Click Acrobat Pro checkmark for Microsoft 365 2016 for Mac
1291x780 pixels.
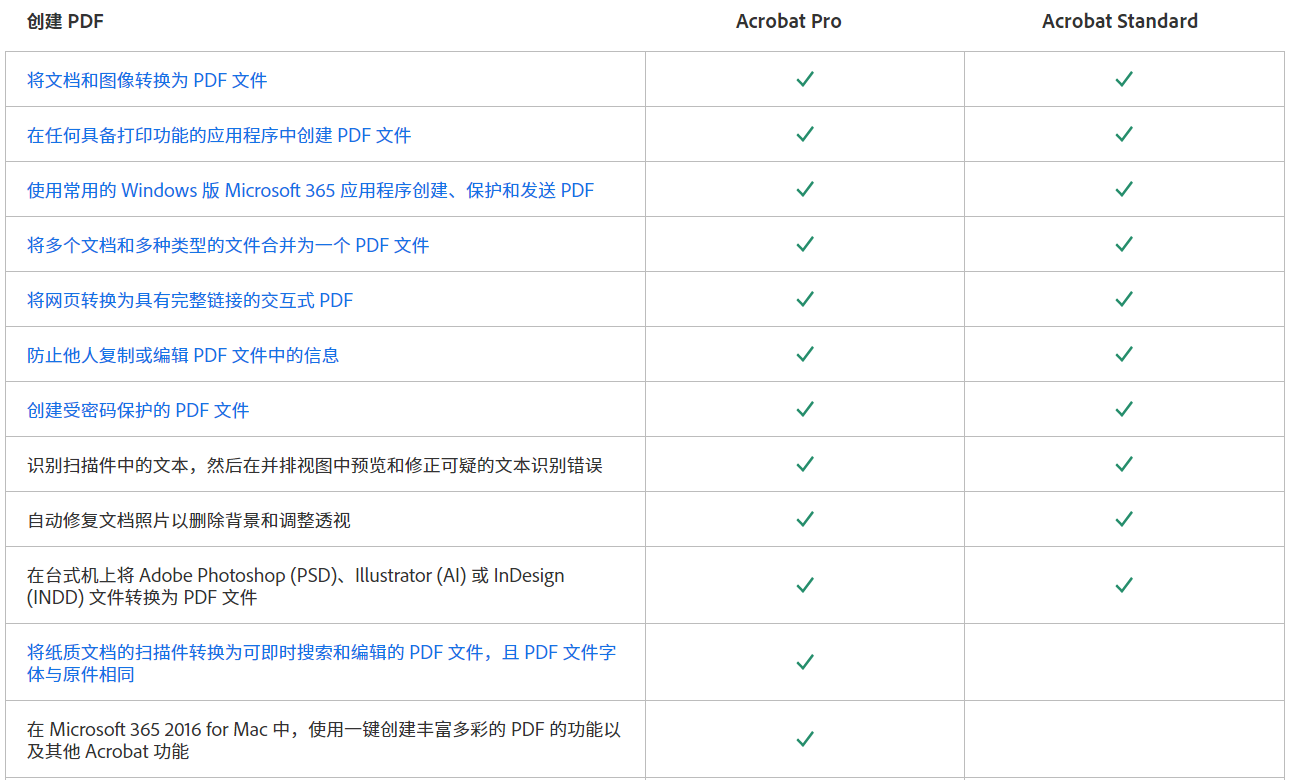click(805, 739)
